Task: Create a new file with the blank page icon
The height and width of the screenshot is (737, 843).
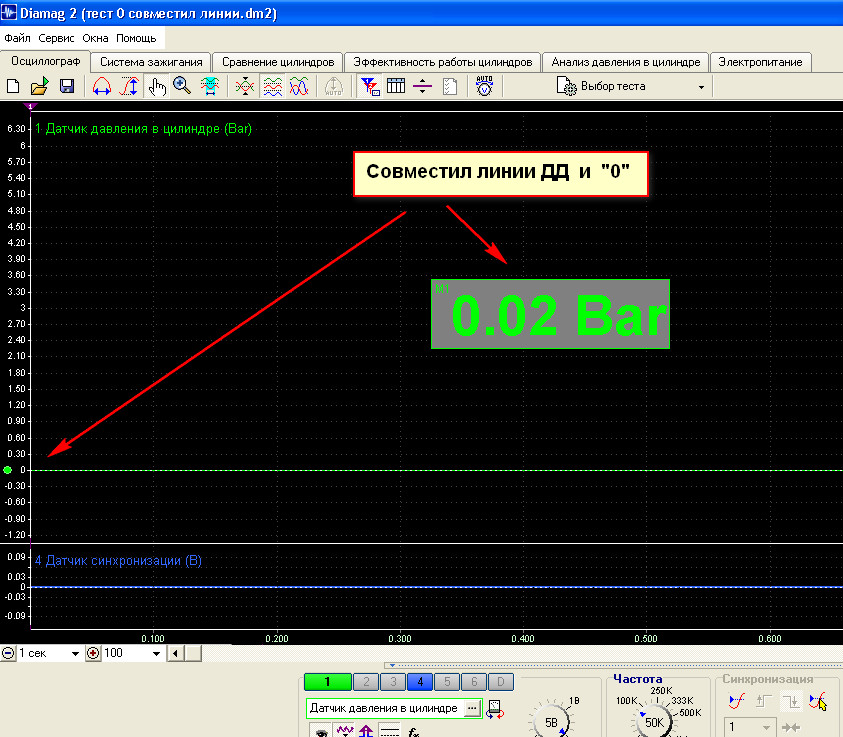Action: [13, 86]
